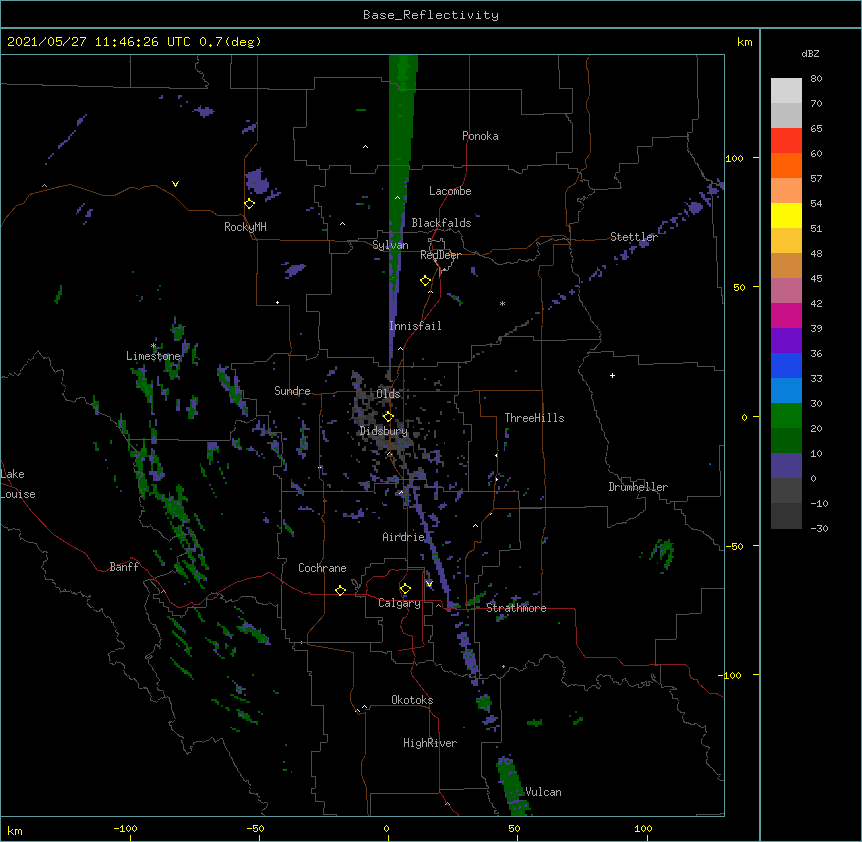Click the 80 value in the dBZ legend
The image size is (862, 842).
point(816,79)
